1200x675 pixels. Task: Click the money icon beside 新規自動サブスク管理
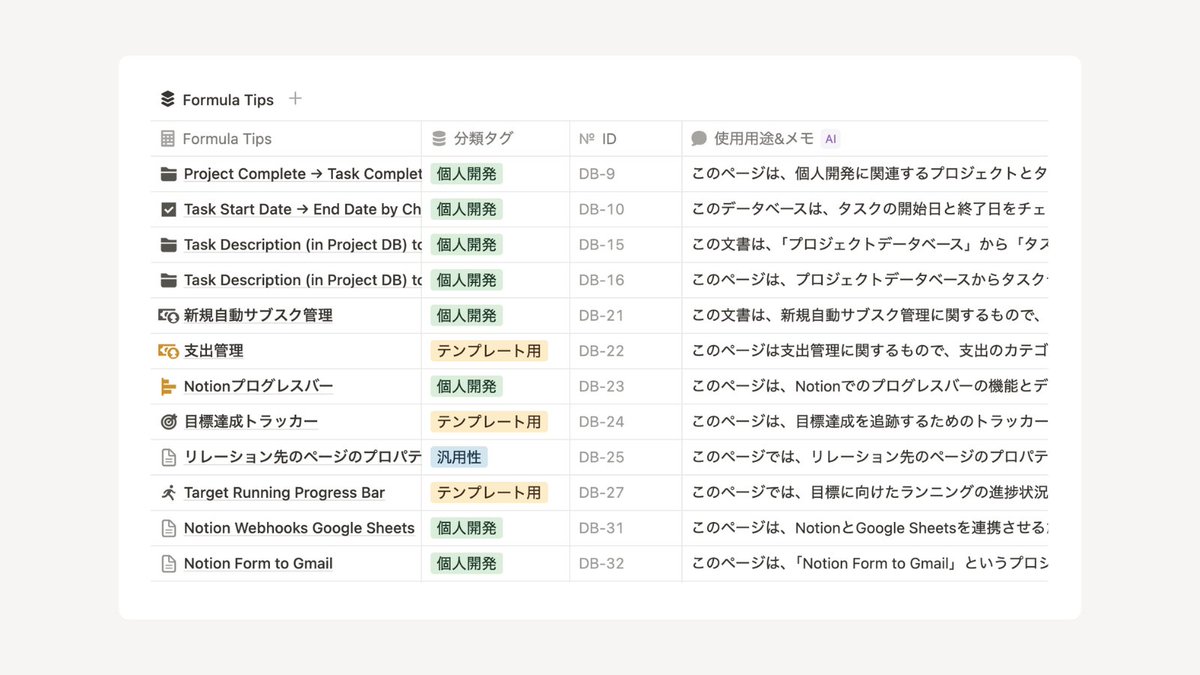[x=168, y=316]
